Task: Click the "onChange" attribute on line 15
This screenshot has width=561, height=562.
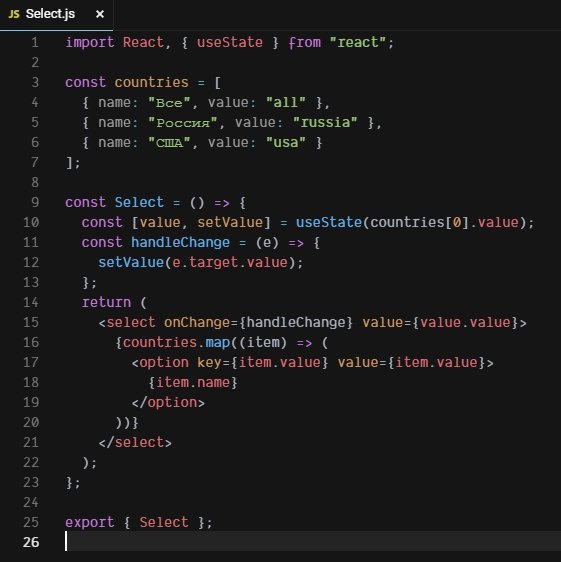Action: click(x=197, y=323)
